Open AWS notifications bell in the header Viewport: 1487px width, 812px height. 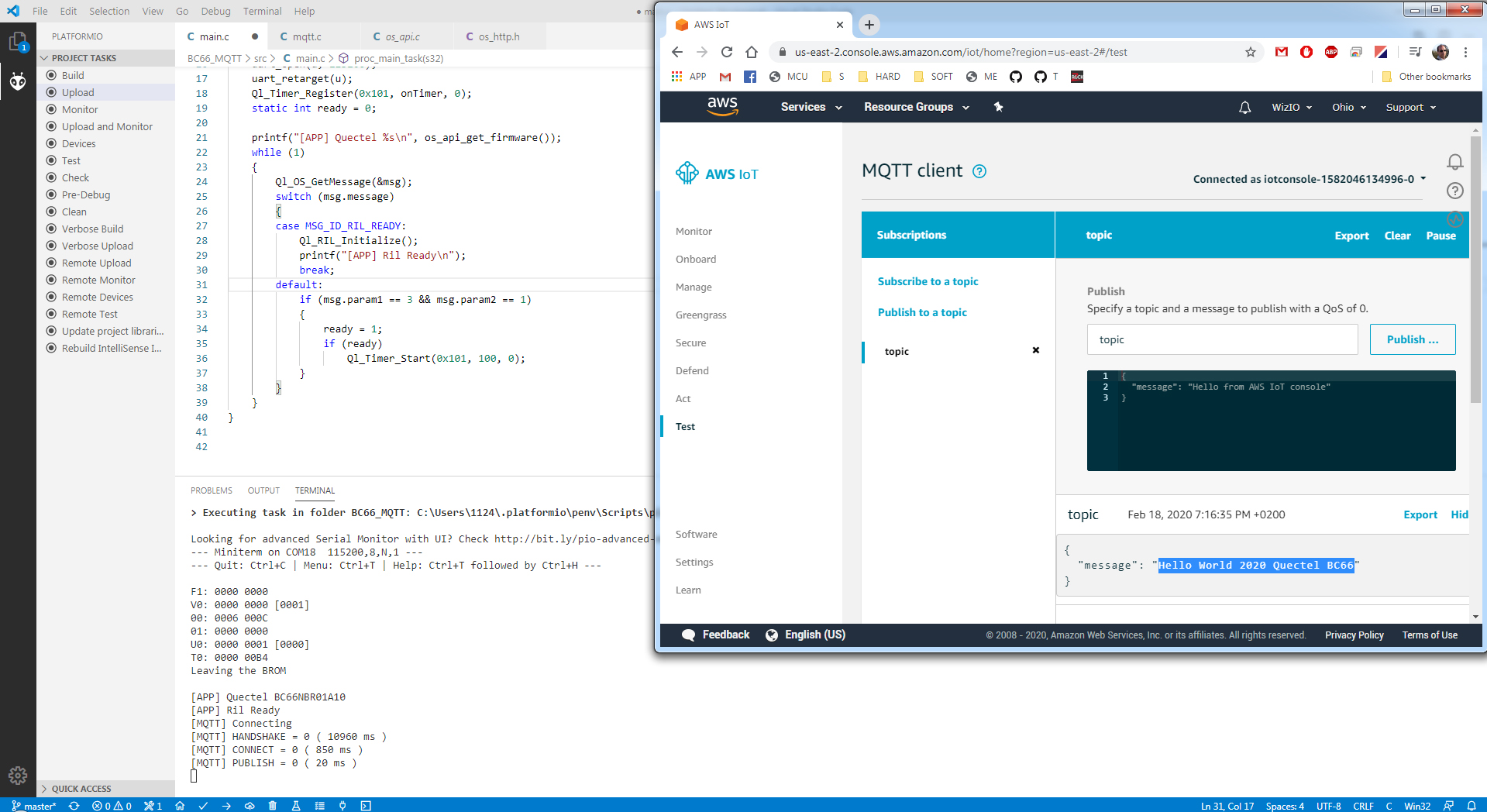(1245, 108)
